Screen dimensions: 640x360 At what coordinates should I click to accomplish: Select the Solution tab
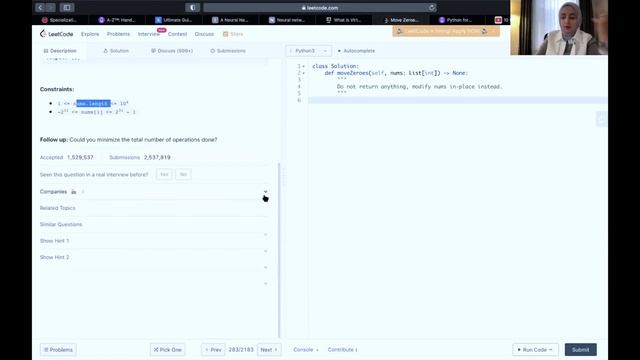point(116,51)
